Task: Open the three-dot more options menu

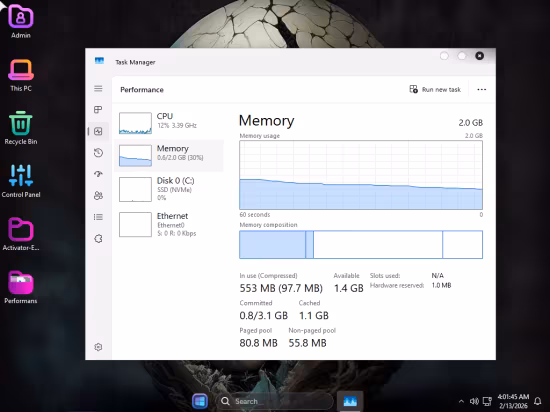Action: point(482,89)
